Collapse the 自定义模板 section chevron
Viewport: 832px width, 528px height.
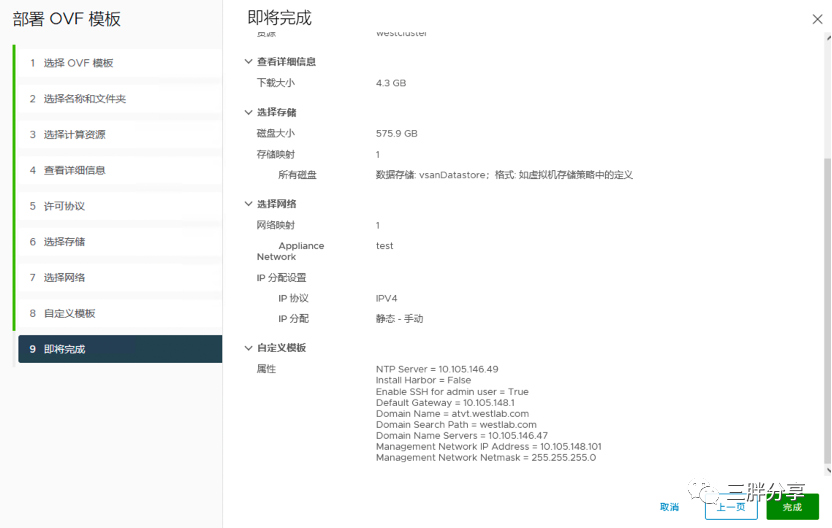[248, 348]
